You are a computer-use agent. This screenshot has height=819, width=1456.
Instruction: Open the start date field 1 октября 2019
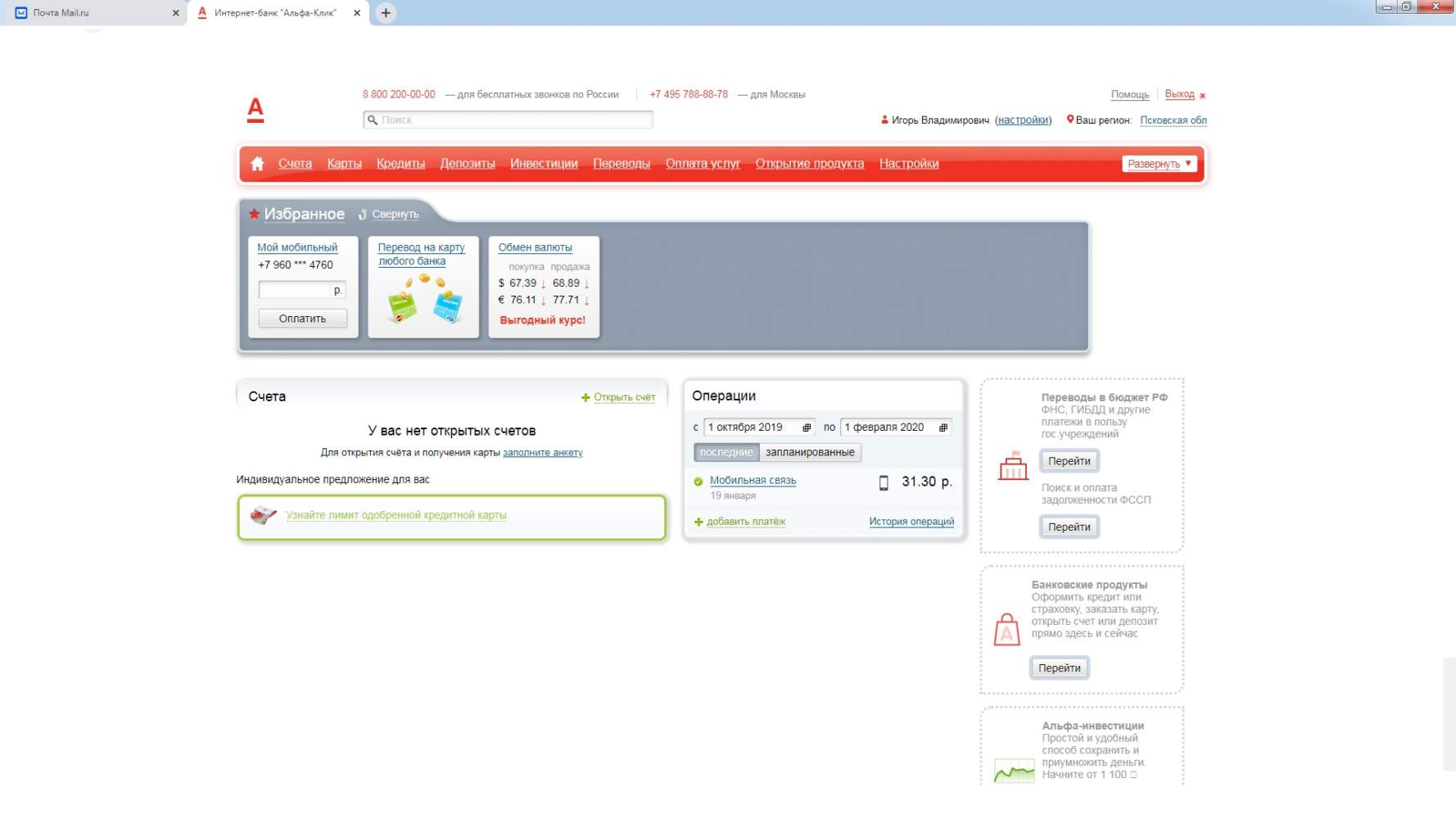pos(759,428)
